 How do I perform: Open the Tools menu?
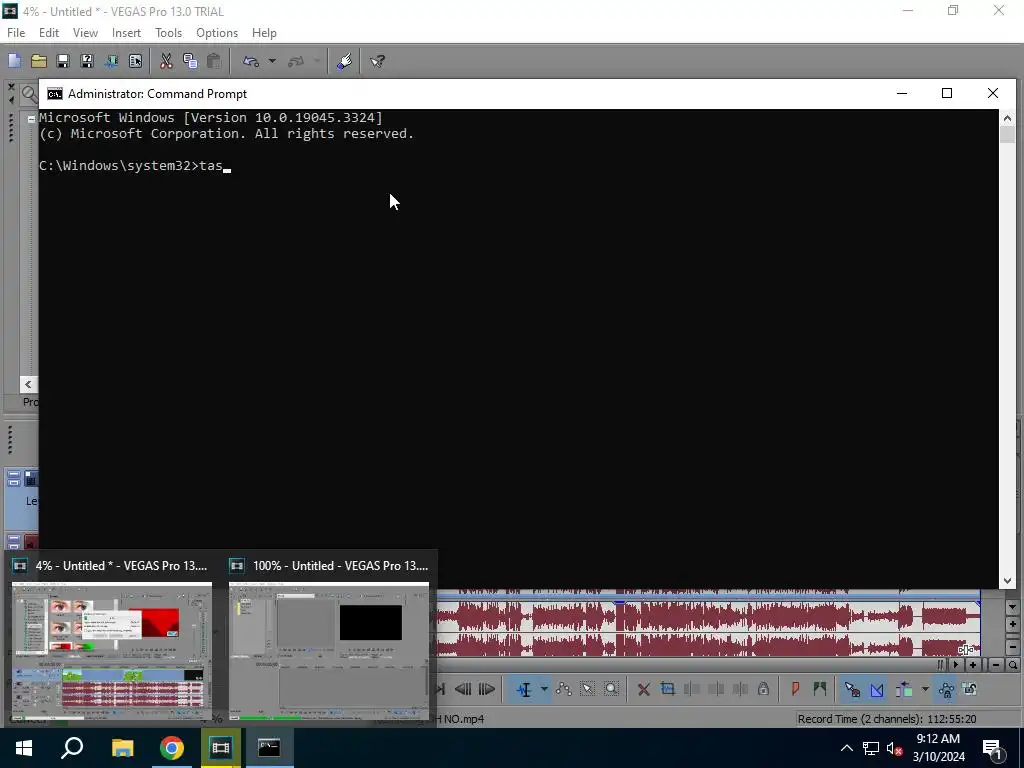[x=168, y=33]
